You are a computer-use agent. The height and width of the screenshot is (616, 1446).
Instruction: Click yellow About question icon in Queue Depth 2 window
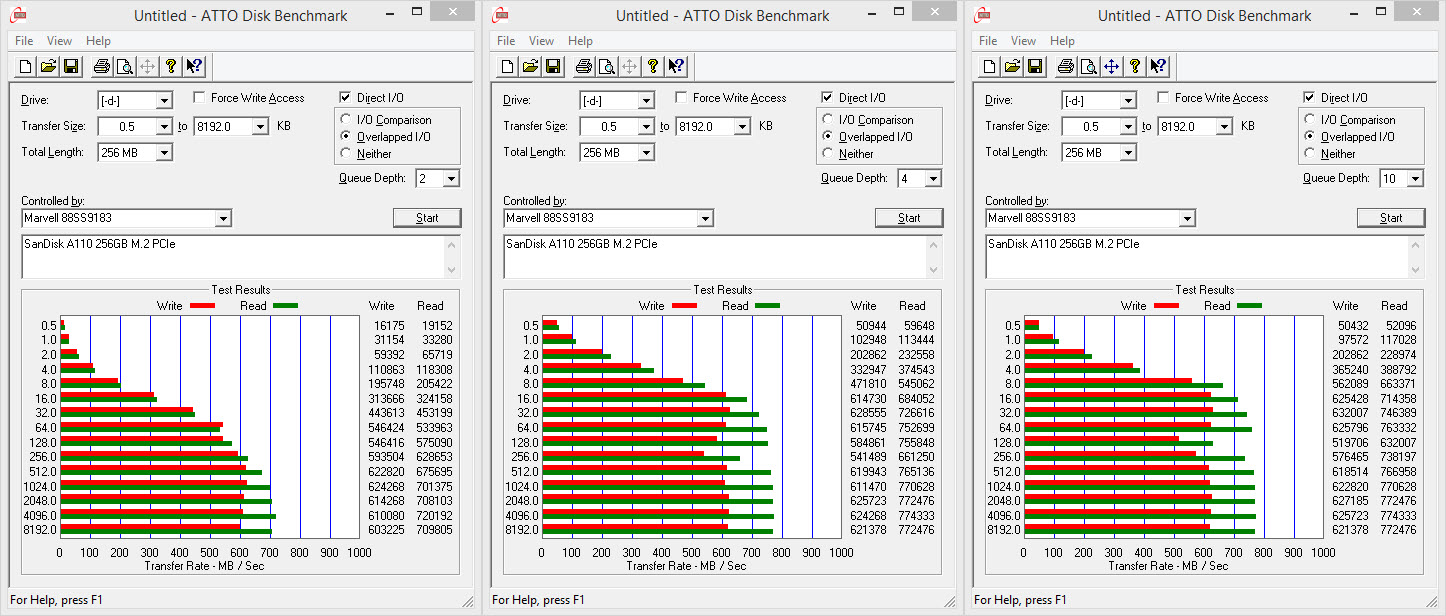171,67
